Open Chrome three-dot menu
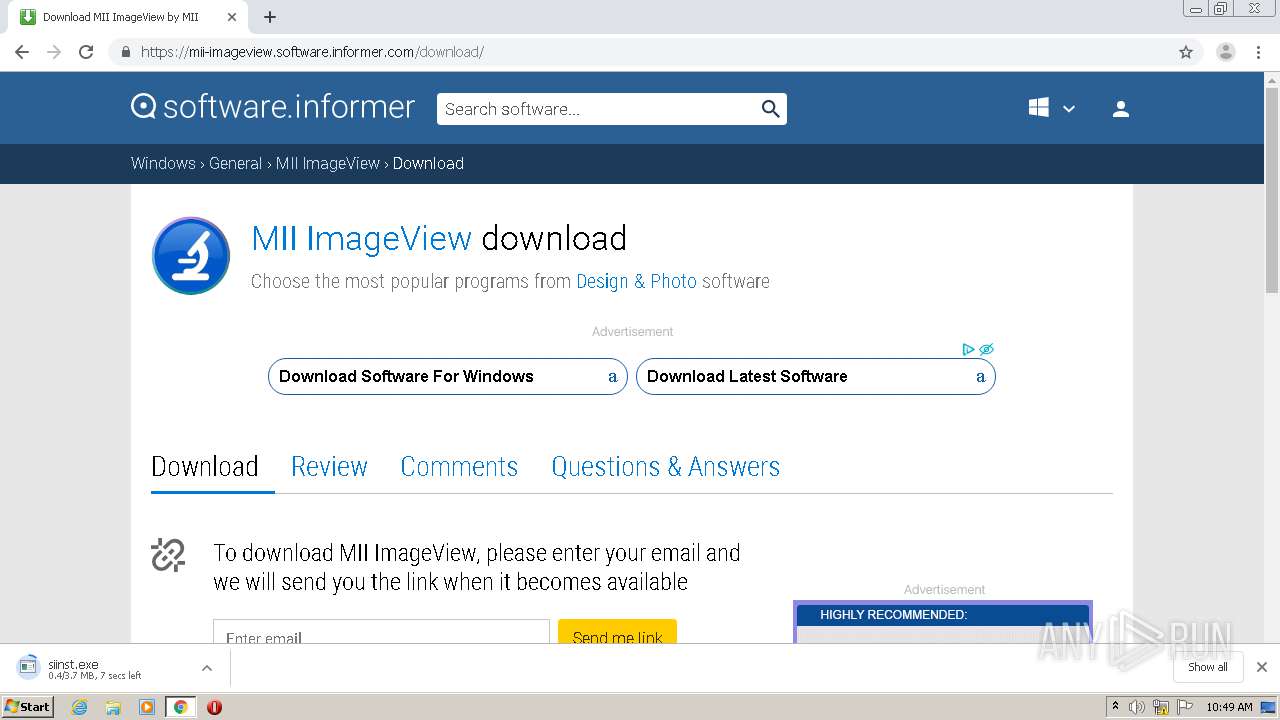 click(x=1259, y=52)
